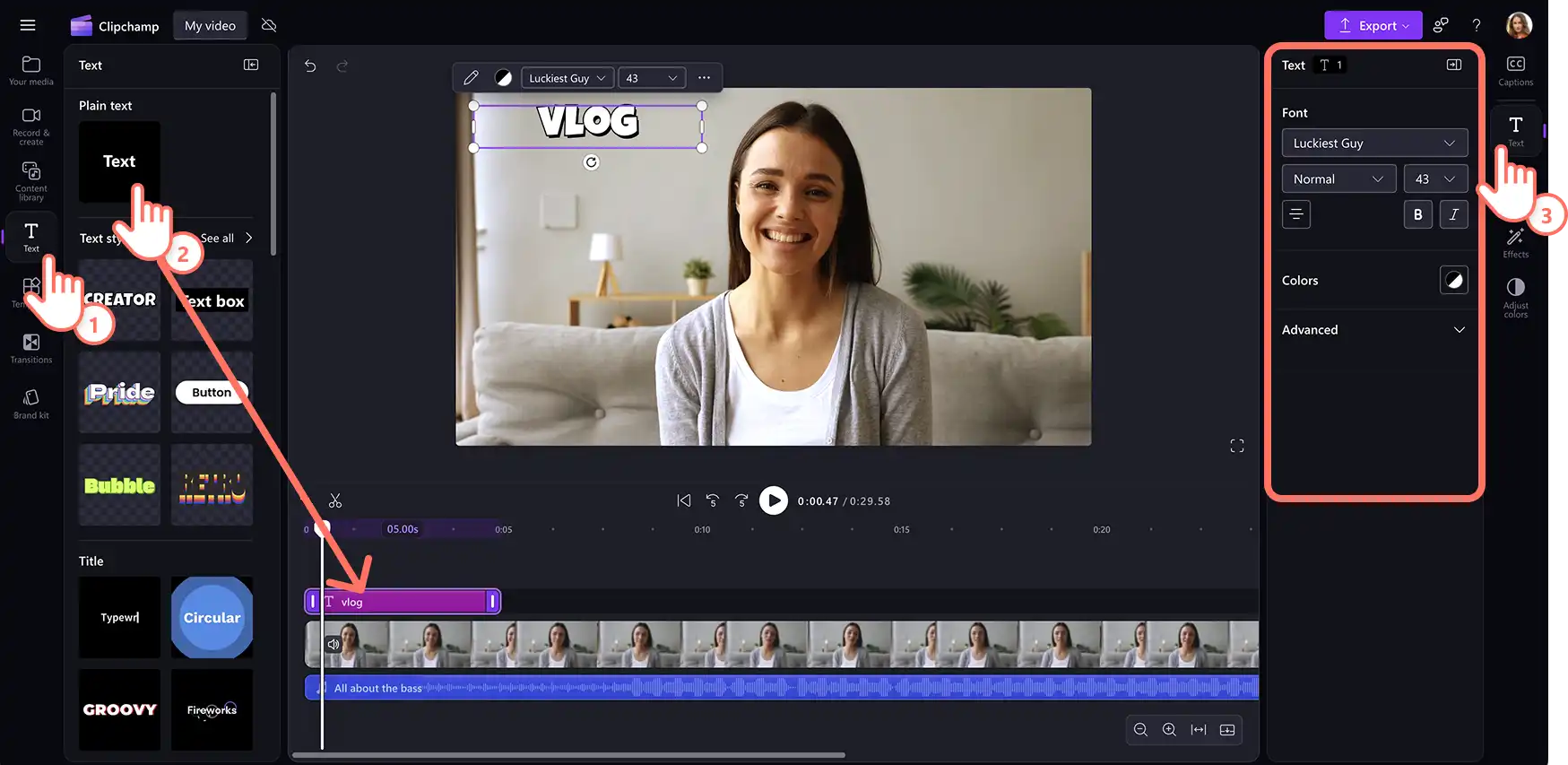
Task: Open Brand kit sidebar tab
Action: pos(31,404)
